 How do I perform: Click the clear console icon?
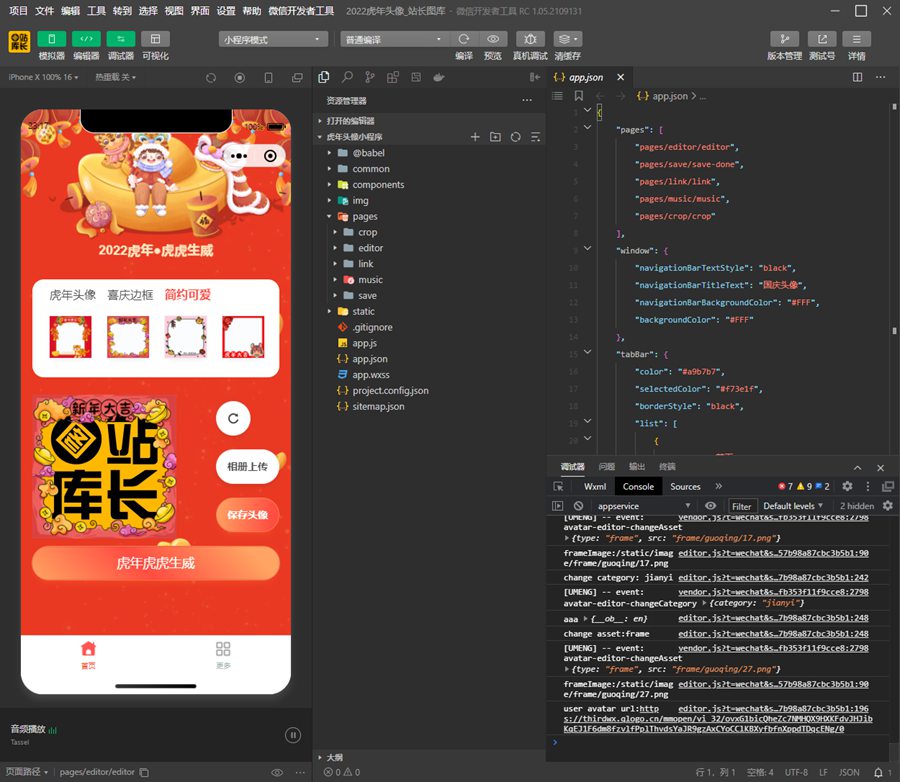point(578,506)
